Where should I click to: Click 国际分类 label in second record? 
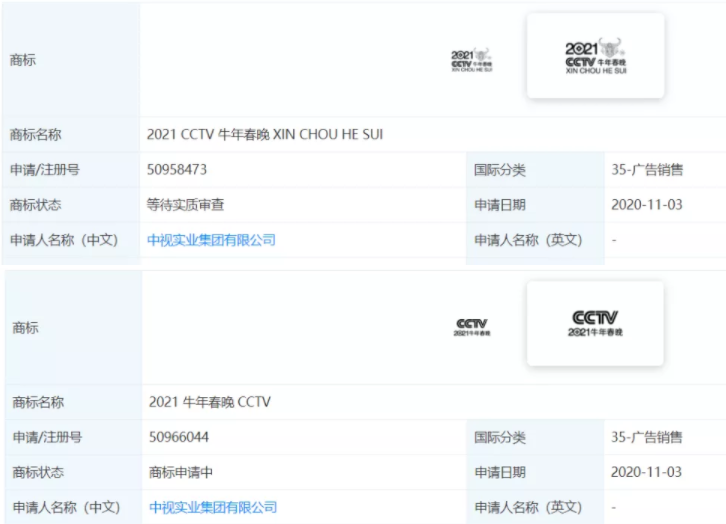click(x=500, y=437)
